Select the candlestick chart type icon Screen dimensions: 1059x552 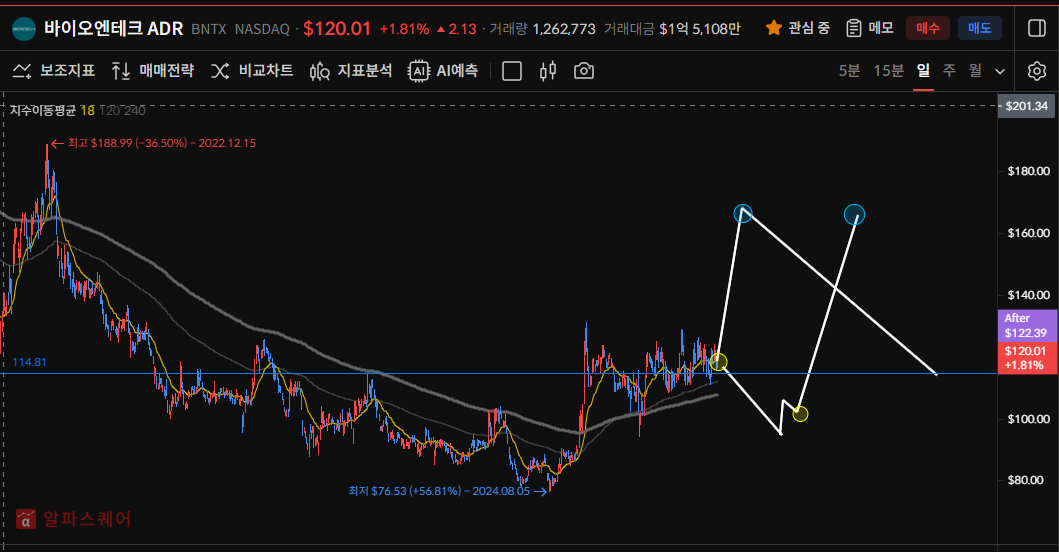[x=548, y=71]
